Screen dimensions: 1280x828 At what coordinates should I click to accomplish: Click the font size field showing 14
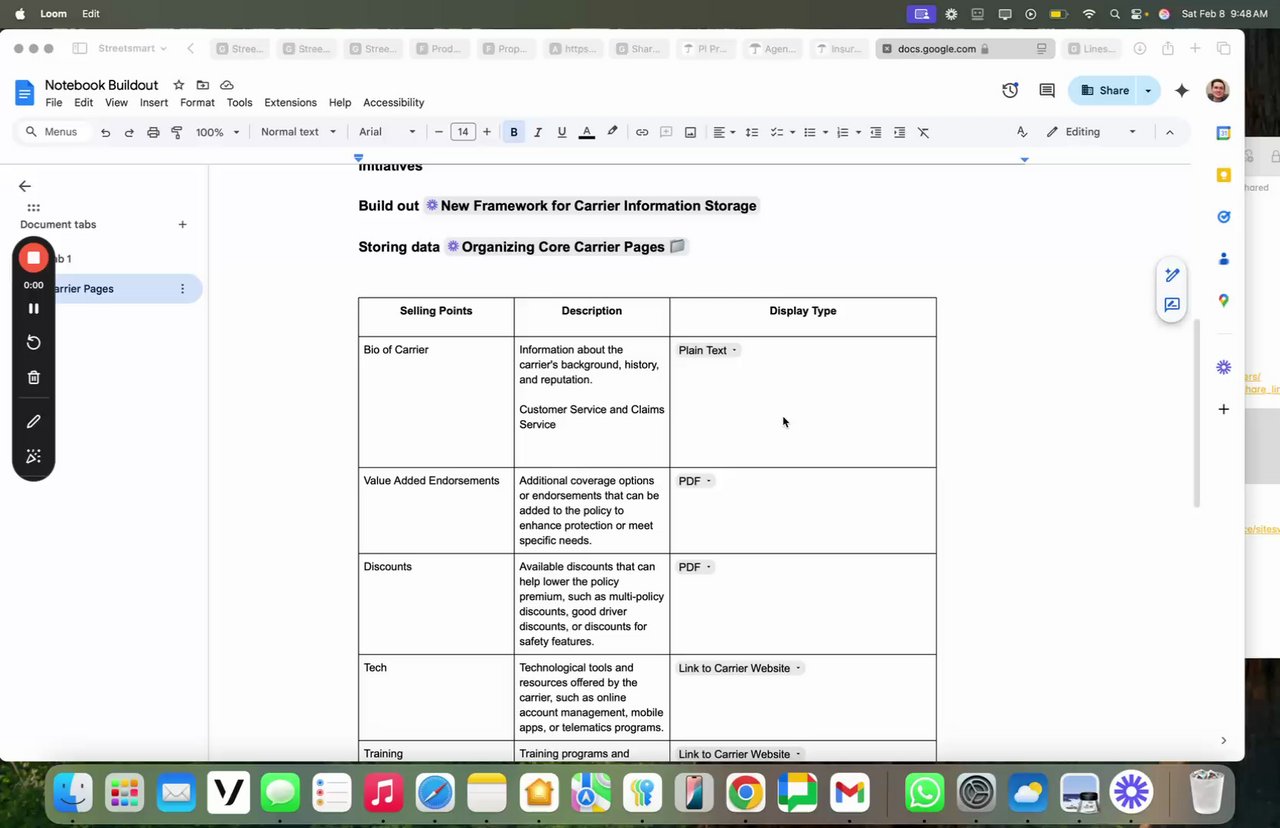463,132
